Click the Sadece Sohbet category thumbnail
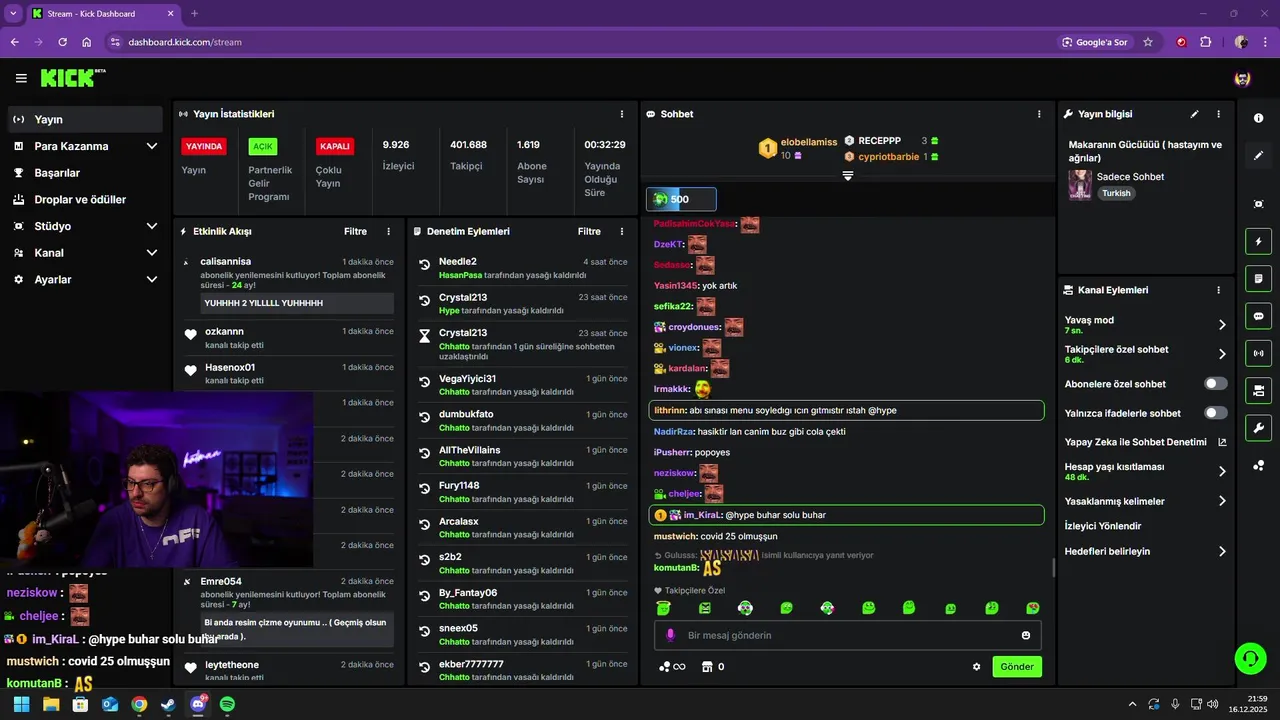This screenshot has width=1280, height=720. pyautogui.click(x=1080, y=184)
